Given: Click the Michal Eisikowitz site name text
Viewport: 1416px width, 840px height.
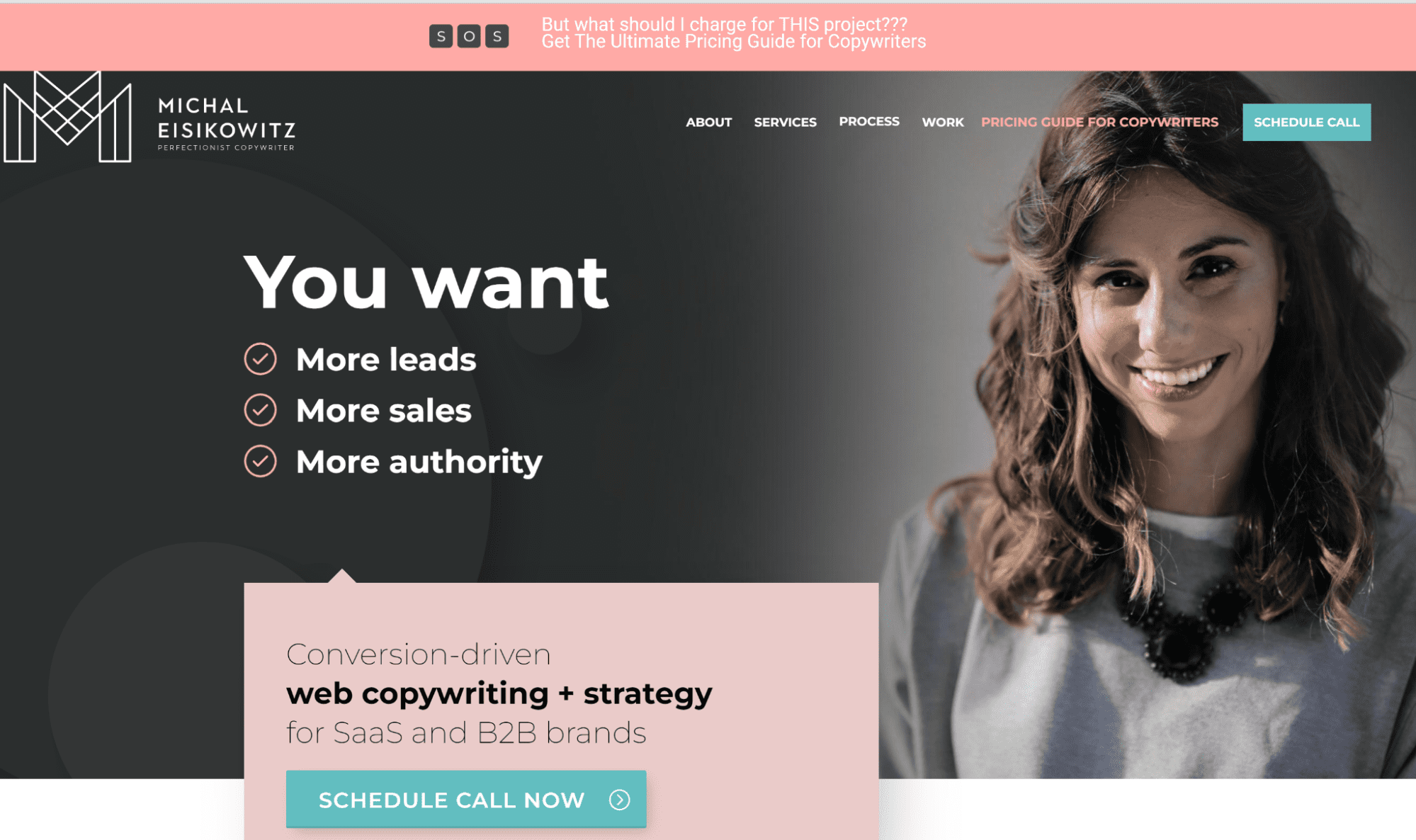Looking at the screenshot, I should [226, 118].
